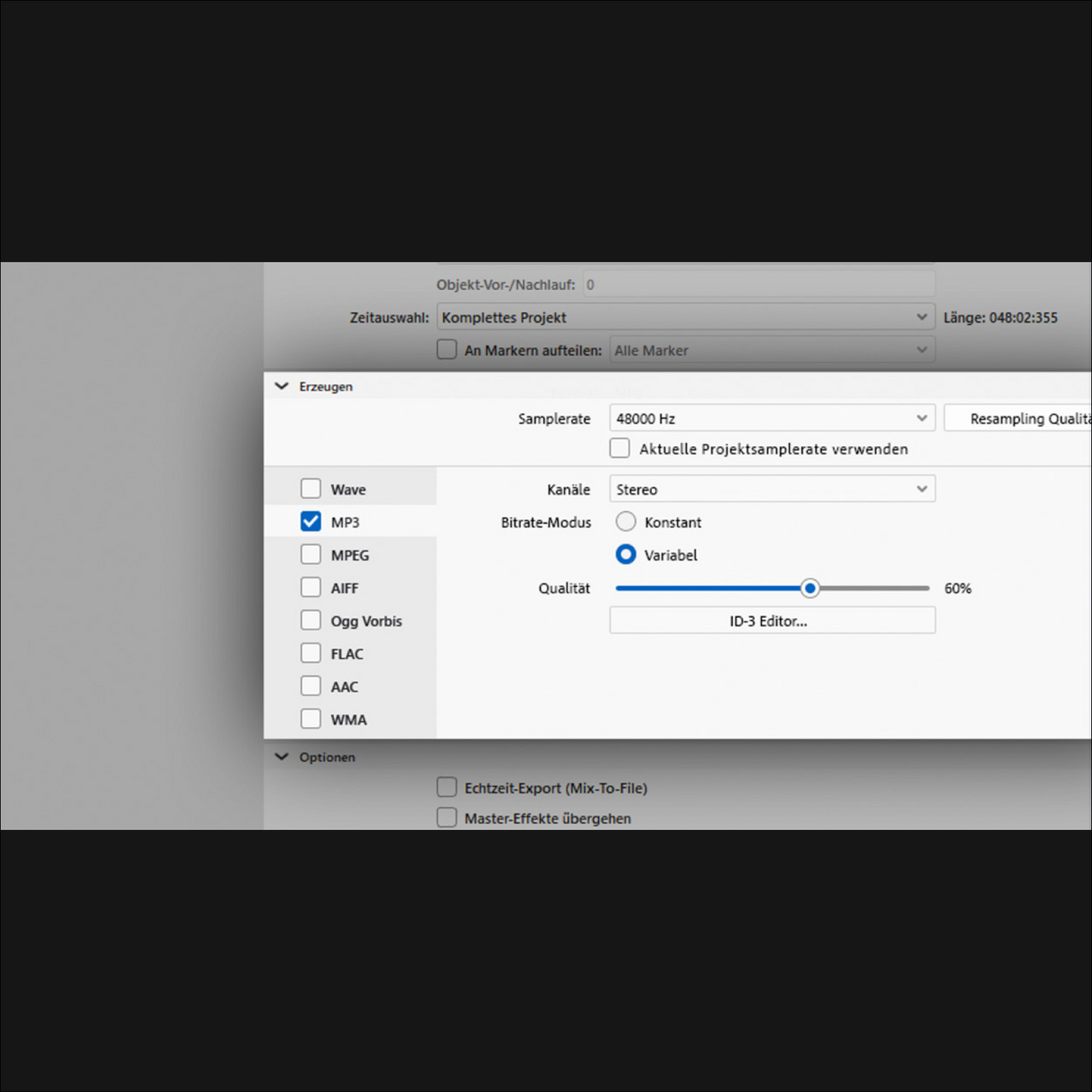Enable the AAC format checkbox
The image size is (1092, 1092).
click(311, 686)
